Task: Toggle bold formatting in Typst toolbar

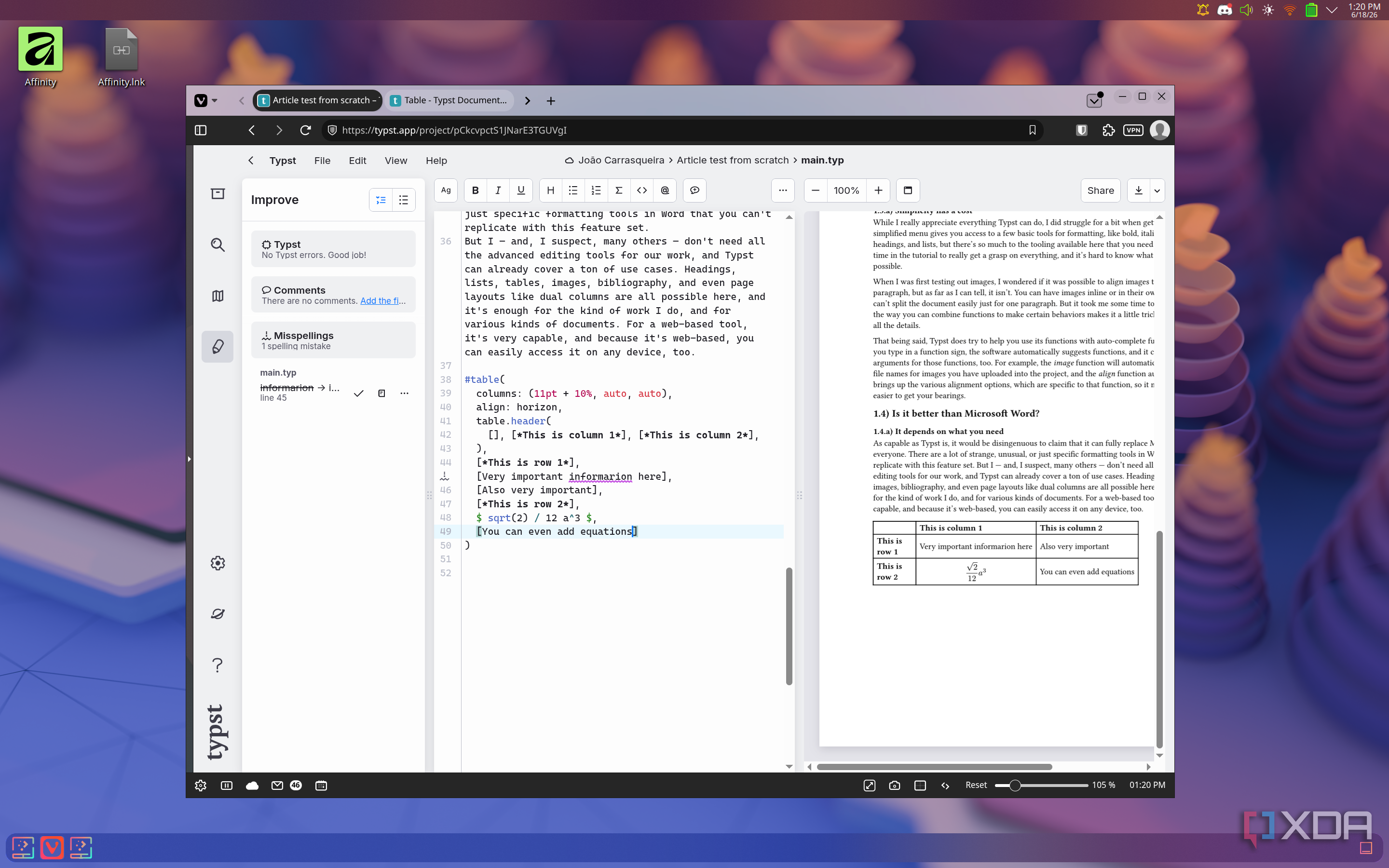Action: (475, 190)
